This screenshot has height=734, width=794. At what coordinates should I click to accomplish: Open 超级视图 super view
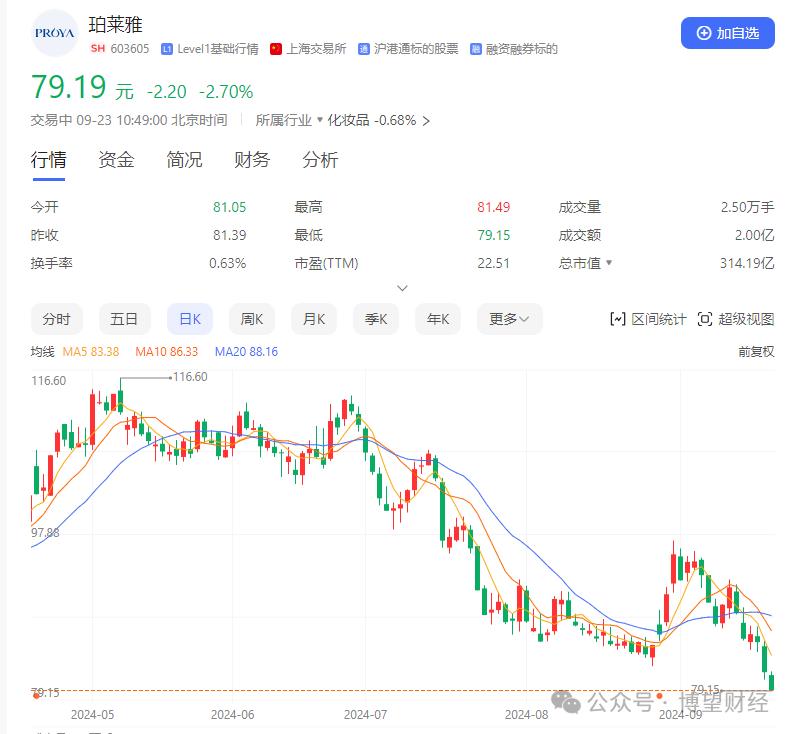point(736,319)
